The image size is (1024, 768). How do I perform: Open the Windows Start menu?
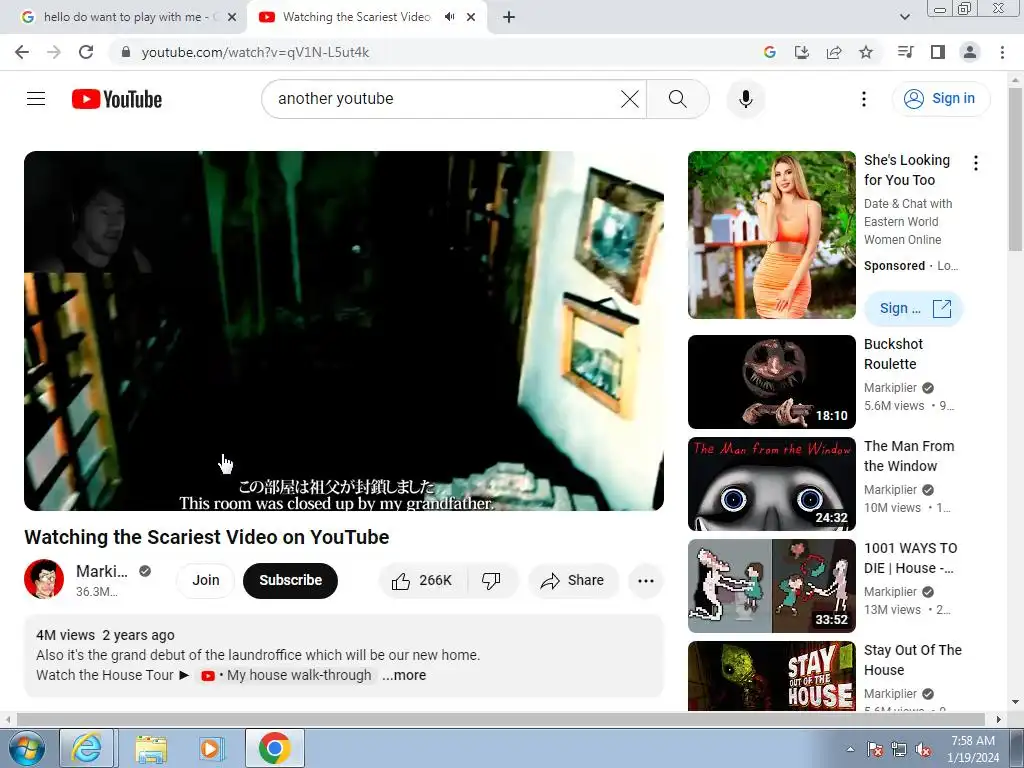[26, 748]
